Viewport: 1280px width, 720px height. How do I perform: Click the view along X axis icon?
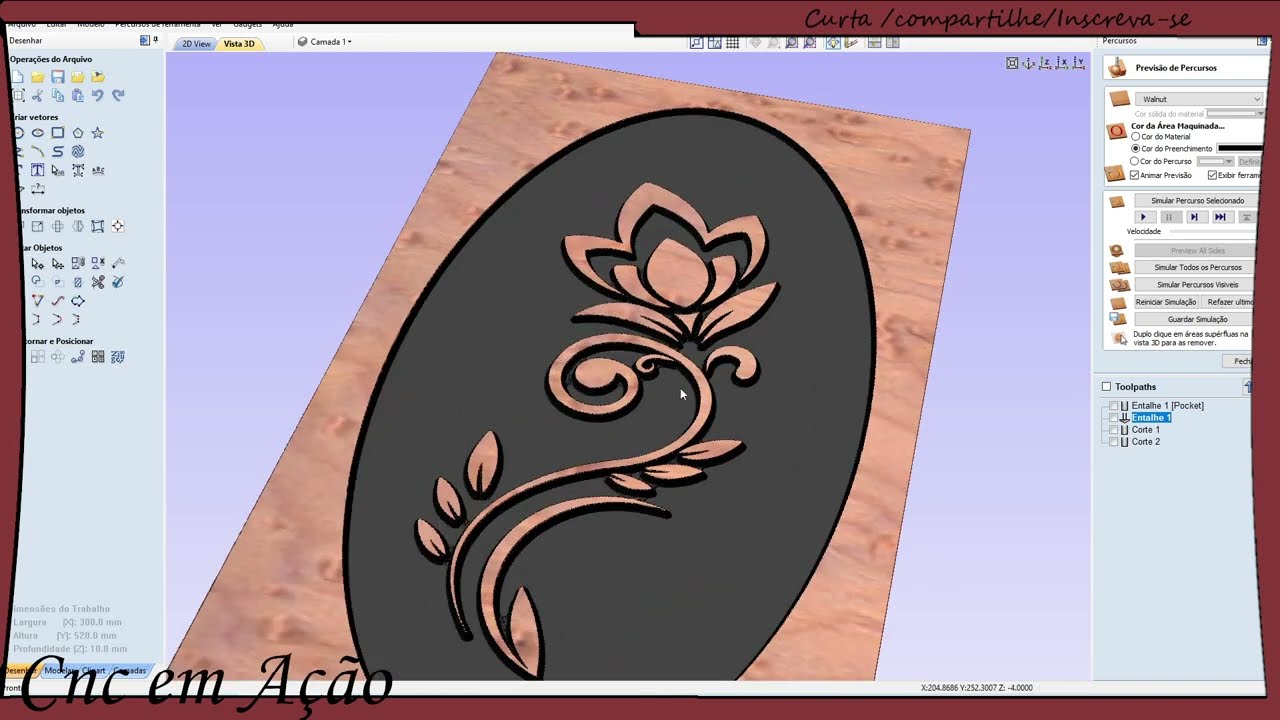click(1062, 63)
